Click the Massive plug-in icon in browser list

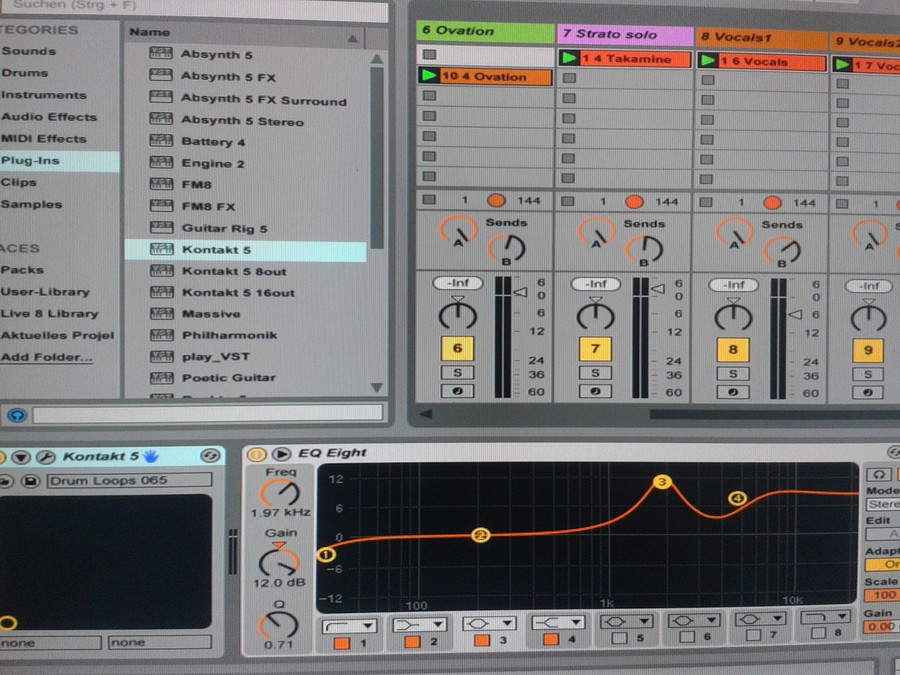(160, 314)
